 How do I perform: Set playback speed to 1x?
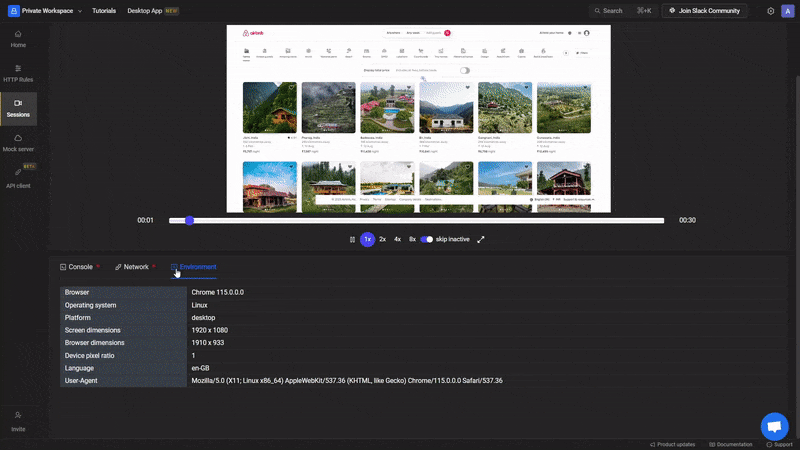[x=367, y=239]
